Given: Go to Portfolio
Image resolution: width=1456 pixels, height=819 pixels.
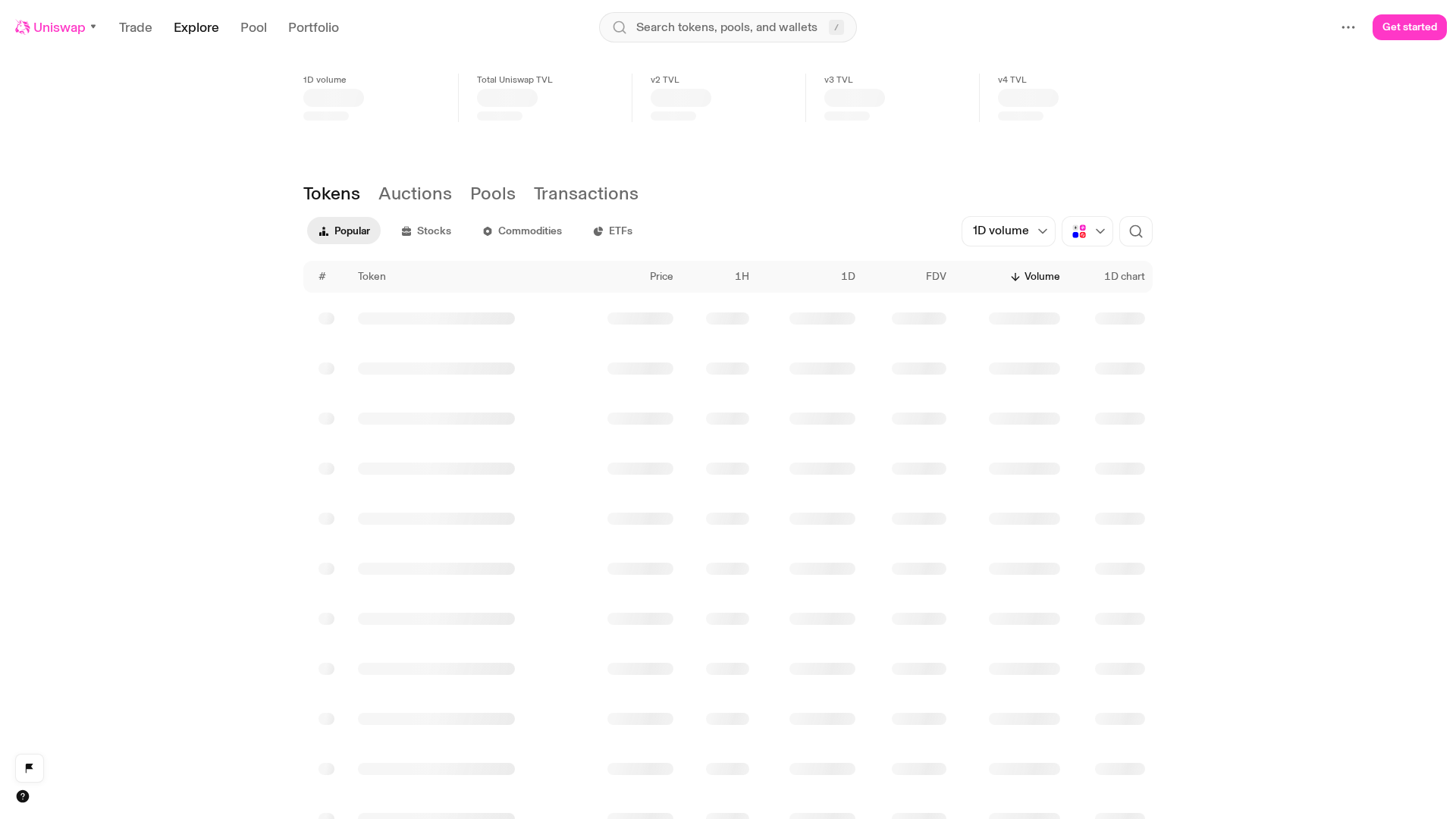Looking at the screenshot, I should coord(313,27).
